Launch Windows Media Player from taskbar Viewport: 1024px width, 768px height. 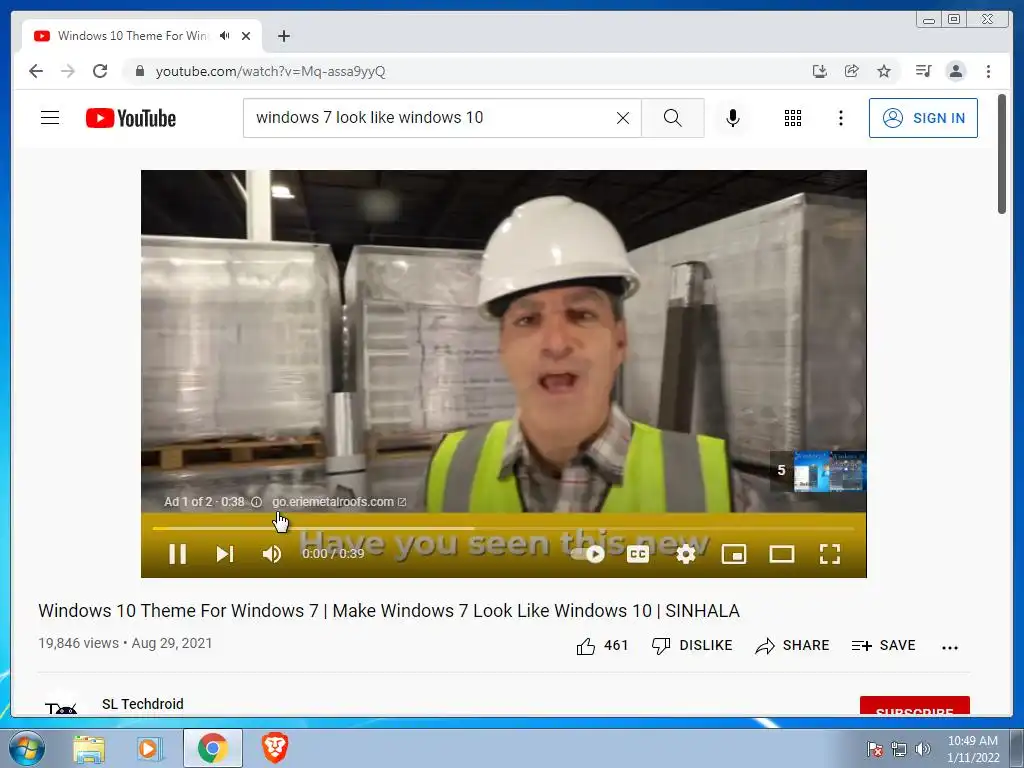pos(149,748)
